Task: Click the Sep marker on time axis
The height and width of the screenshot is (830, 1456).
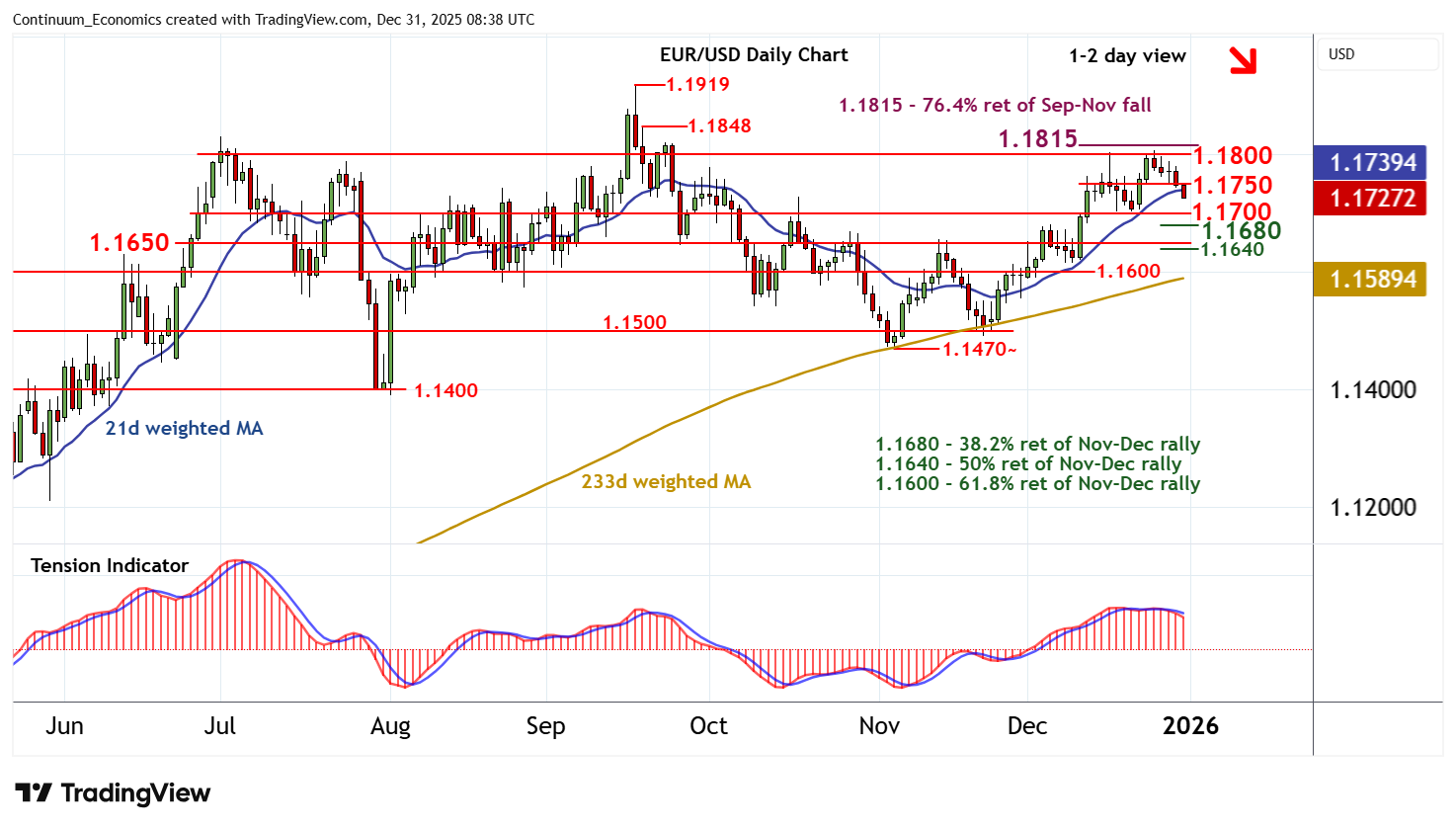Action: tap(545, 726)
